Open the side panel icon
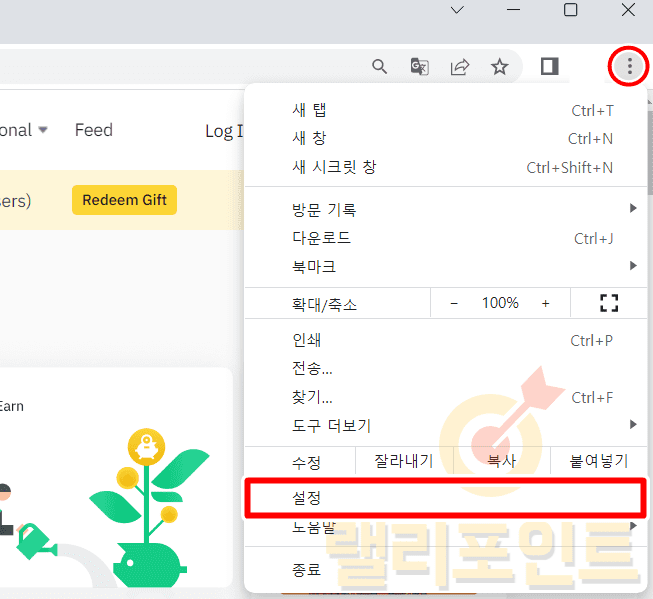Image resolution: width=653 pixels, height=599 pixels. pos(549,67)
